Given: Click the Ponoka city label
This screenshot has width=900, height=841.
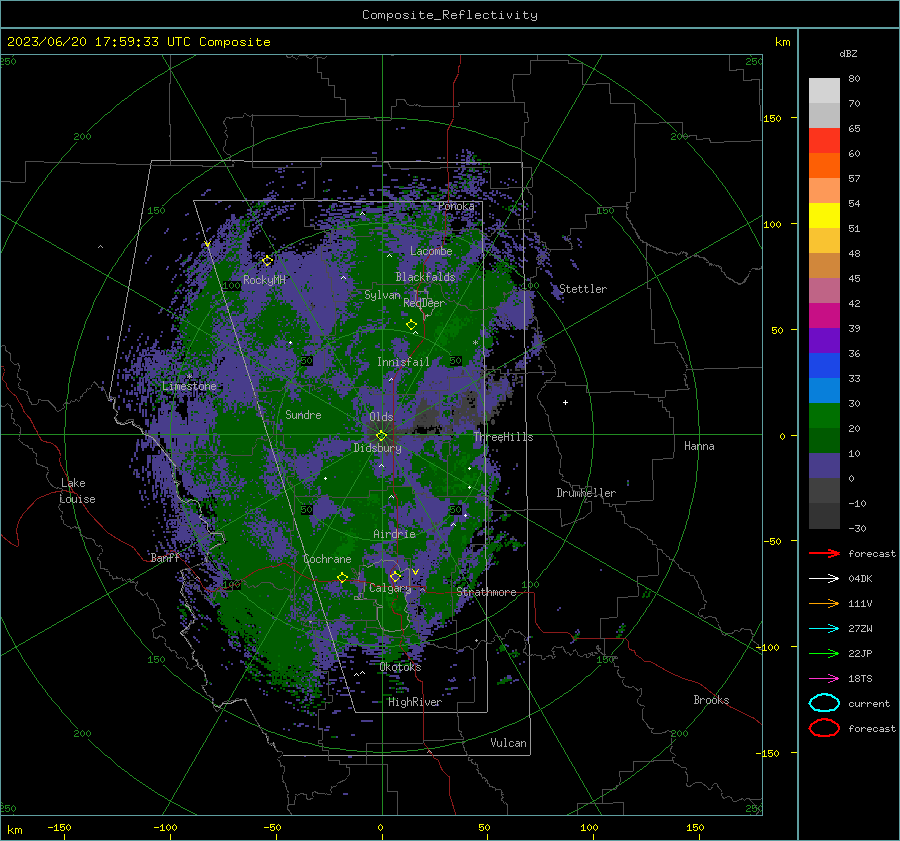Looking at the screenshot, I should tap(456, 206).
